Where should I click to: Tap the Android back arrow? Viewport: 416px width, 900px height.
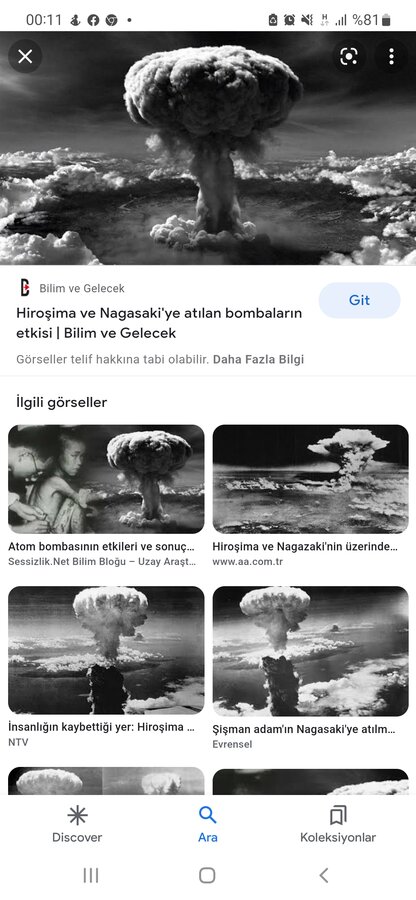pyautogui.click(x=324, y=875)
